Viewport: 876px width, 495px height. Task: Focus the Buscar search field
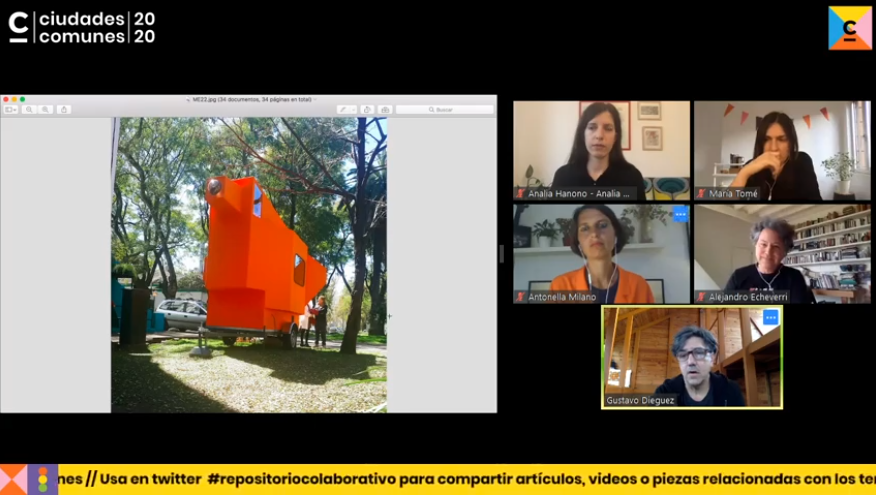click(445, 110)
